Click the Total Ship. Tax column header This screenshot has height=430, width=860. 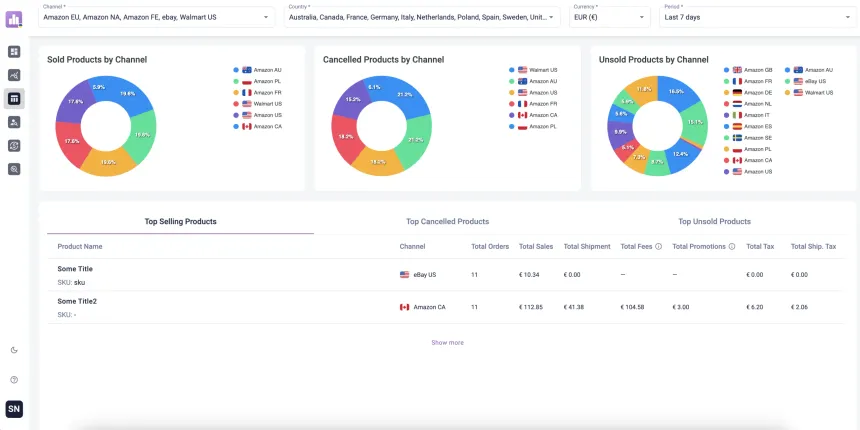click(x=813, y=247)
